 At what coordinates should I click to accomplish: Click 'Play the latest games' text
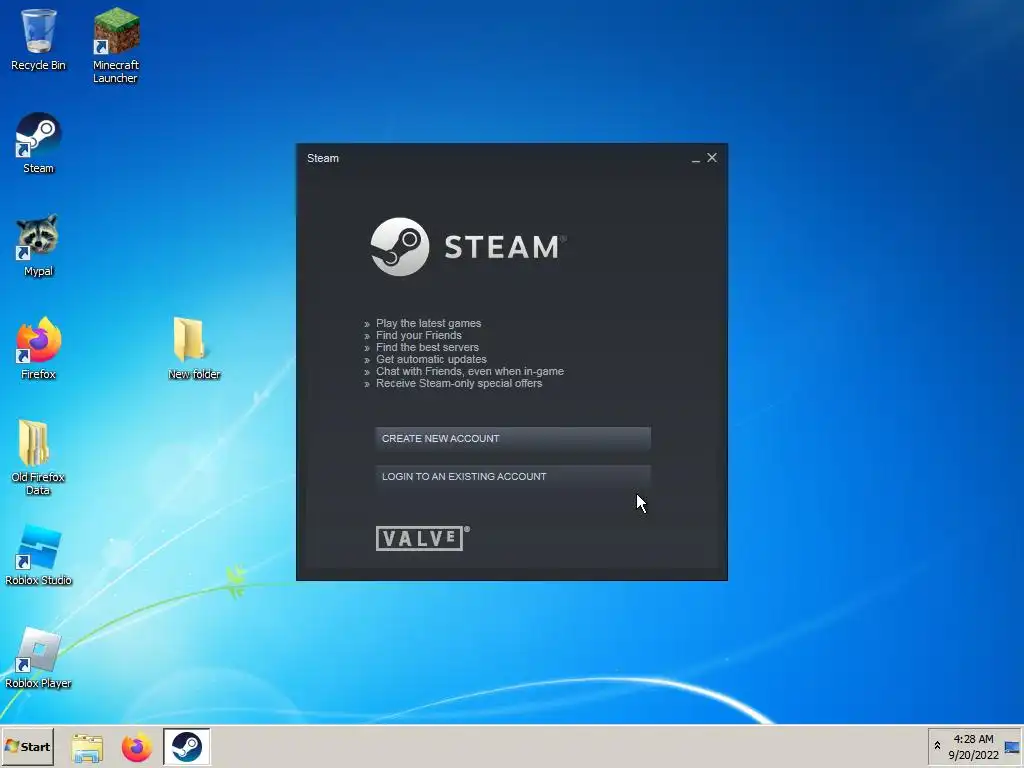click(x=428, y=323)
